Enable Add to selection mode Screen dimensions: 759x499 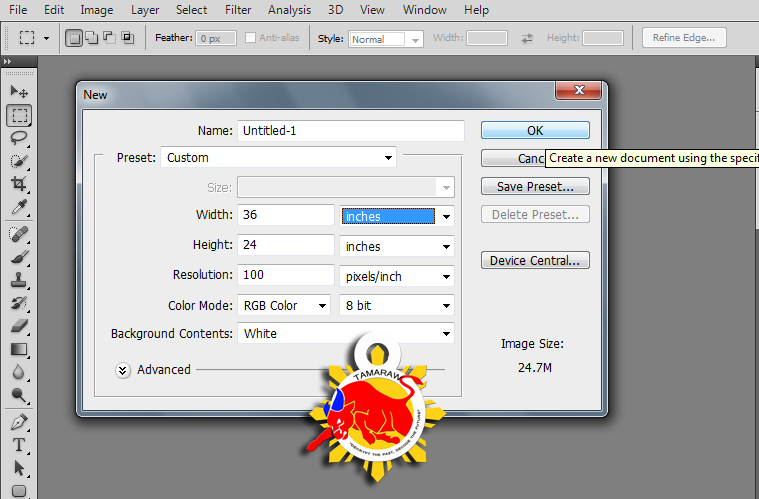coord(91,38)
